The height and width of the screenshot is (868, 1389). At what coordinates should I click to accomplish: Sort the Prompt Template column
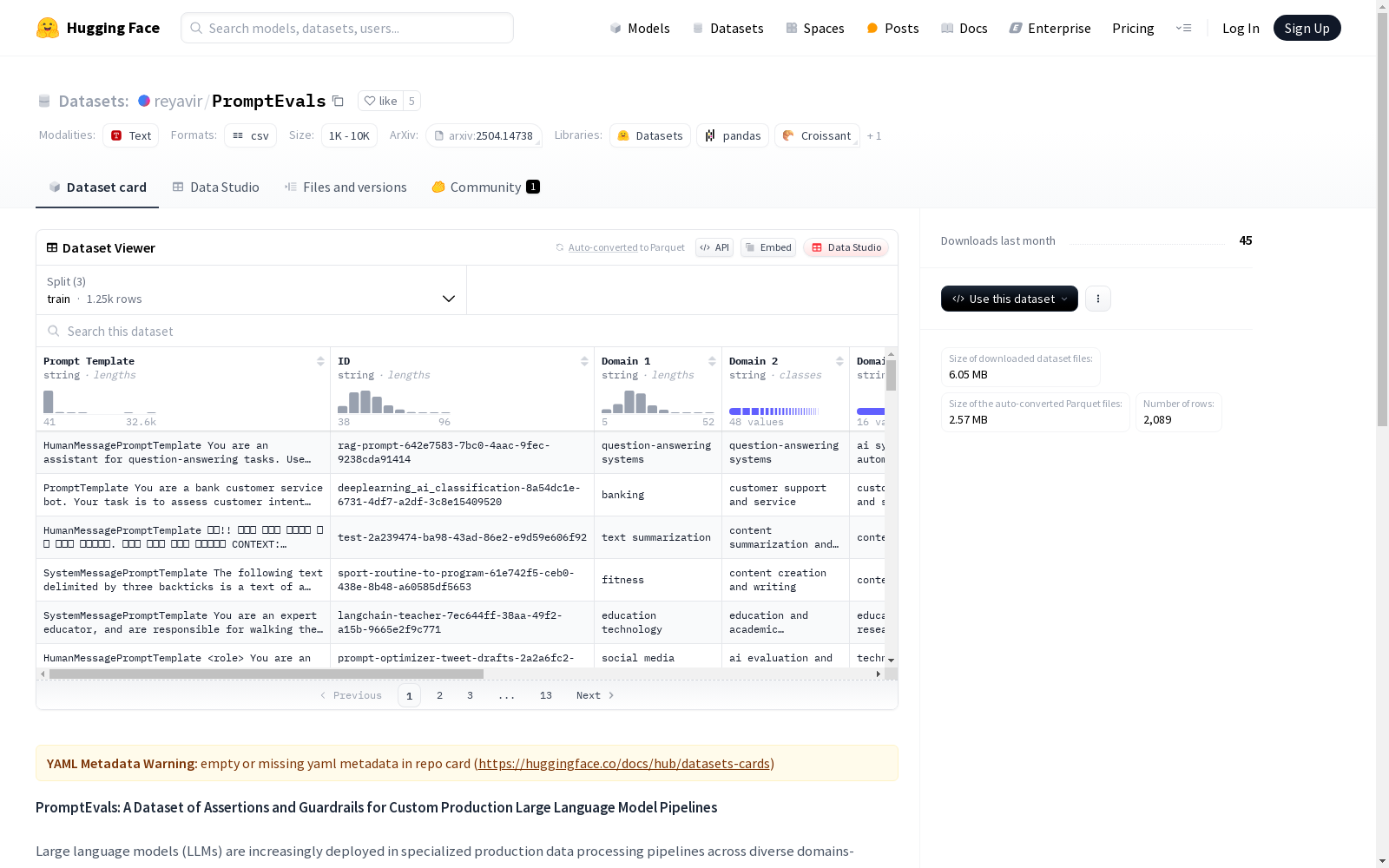coord(320,361)
